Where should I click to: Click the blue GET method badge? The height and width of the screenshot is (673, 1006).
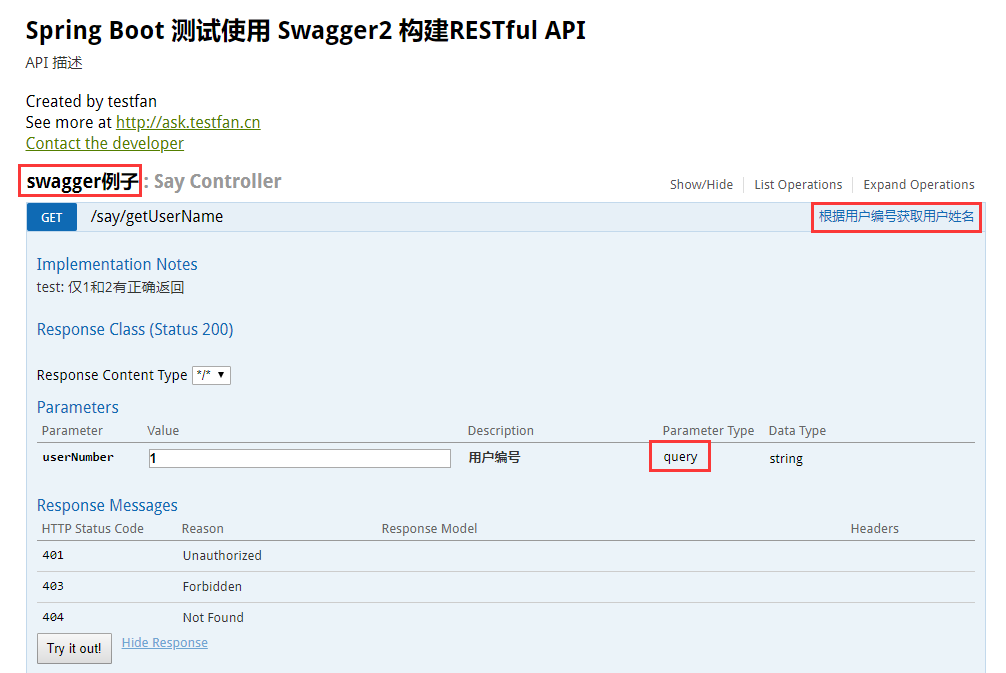[52, 217]
